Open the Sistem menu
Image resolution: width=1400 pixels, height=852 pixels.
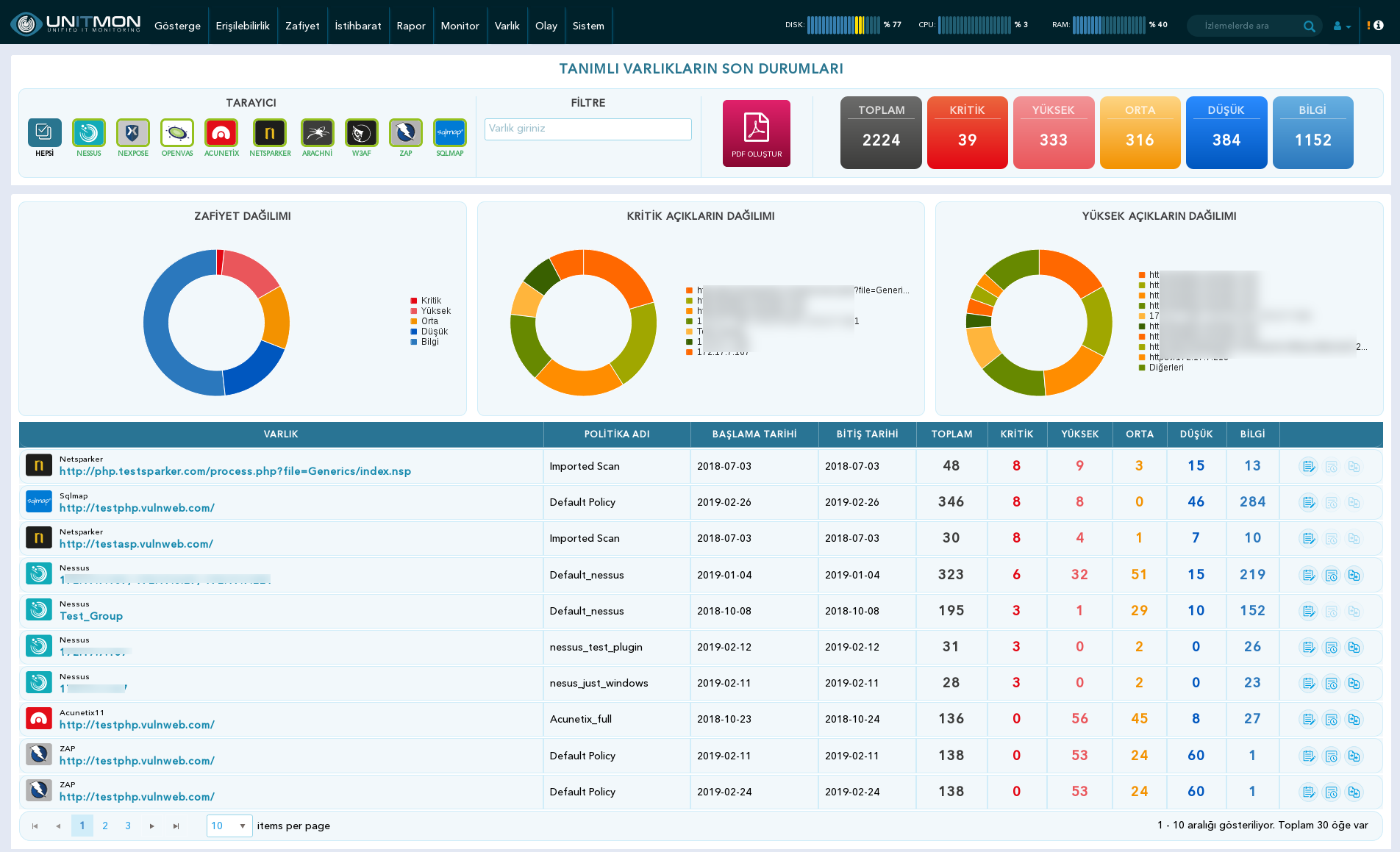[588, 26]
